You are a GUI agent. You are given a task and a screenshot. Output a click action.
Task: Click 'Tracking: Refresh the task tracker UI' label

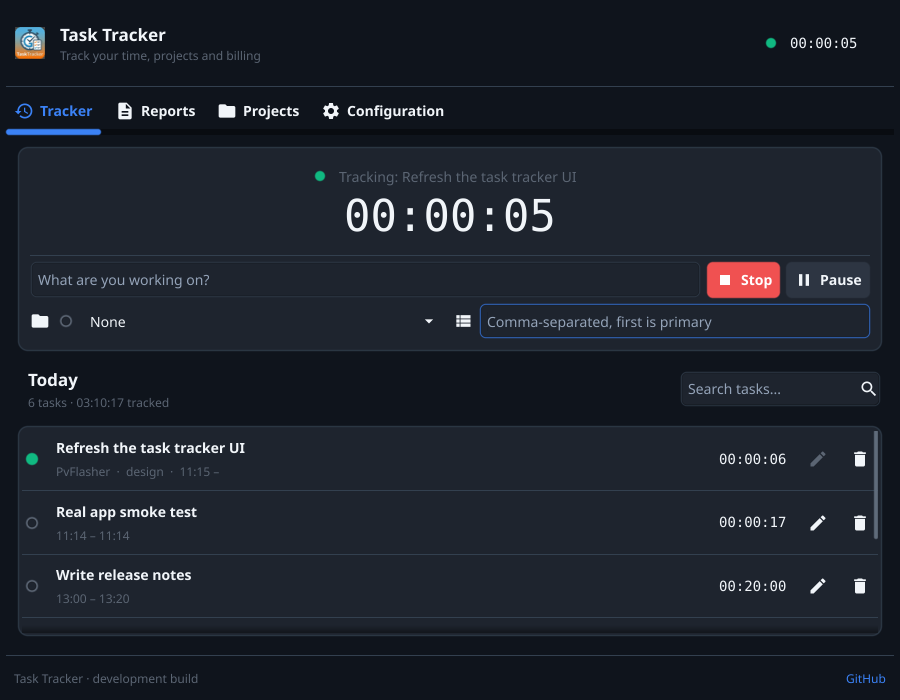457,177
